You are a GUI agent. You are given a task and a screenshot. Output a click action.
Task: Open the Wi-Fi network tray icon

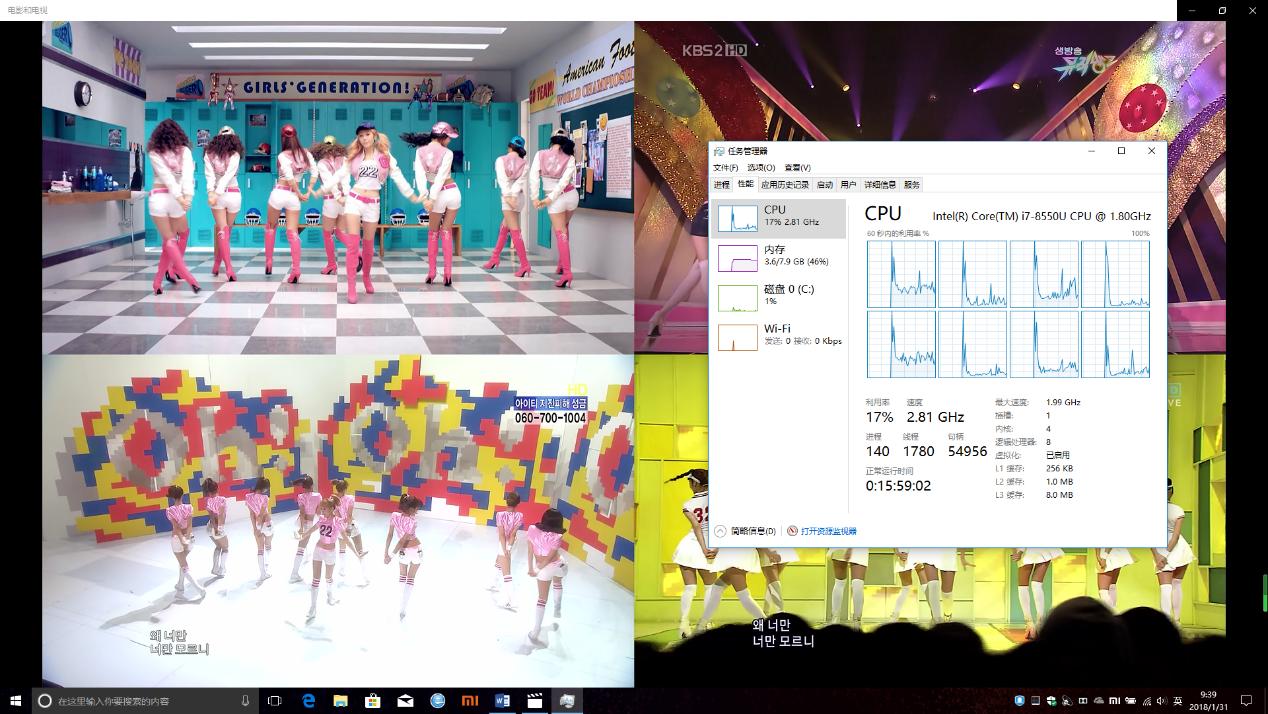coord(1145,701)
